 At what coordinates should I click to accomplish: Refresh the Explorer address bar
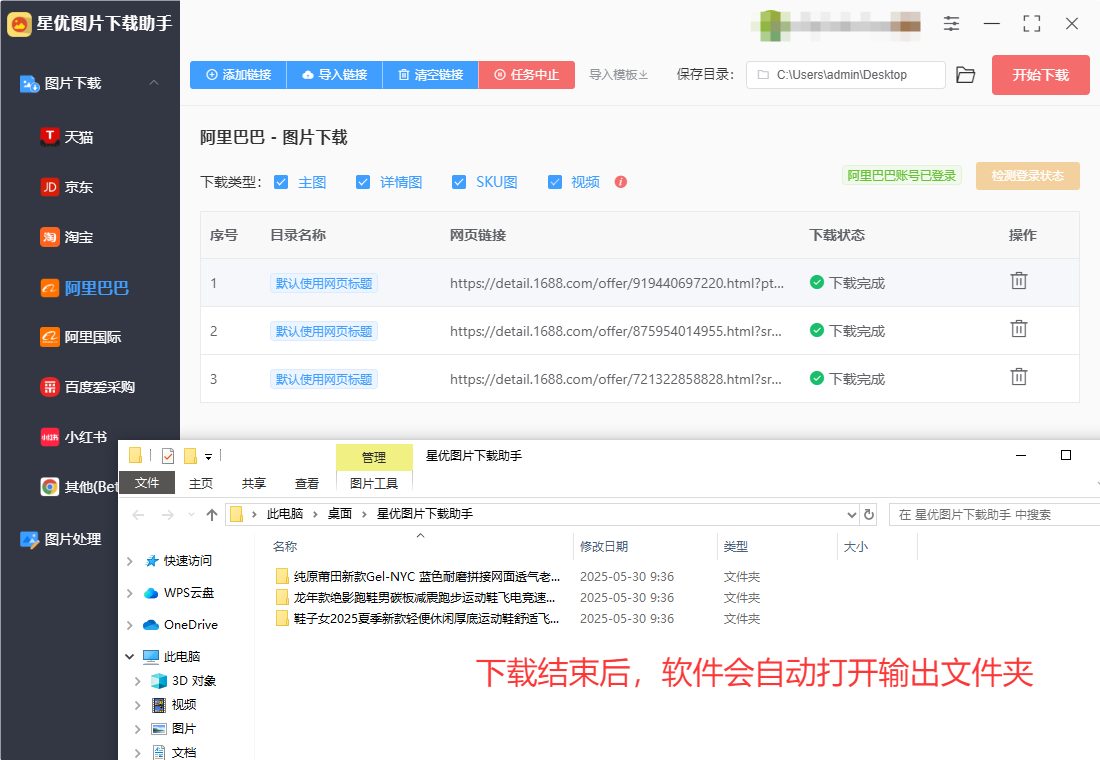pos(869,514)
